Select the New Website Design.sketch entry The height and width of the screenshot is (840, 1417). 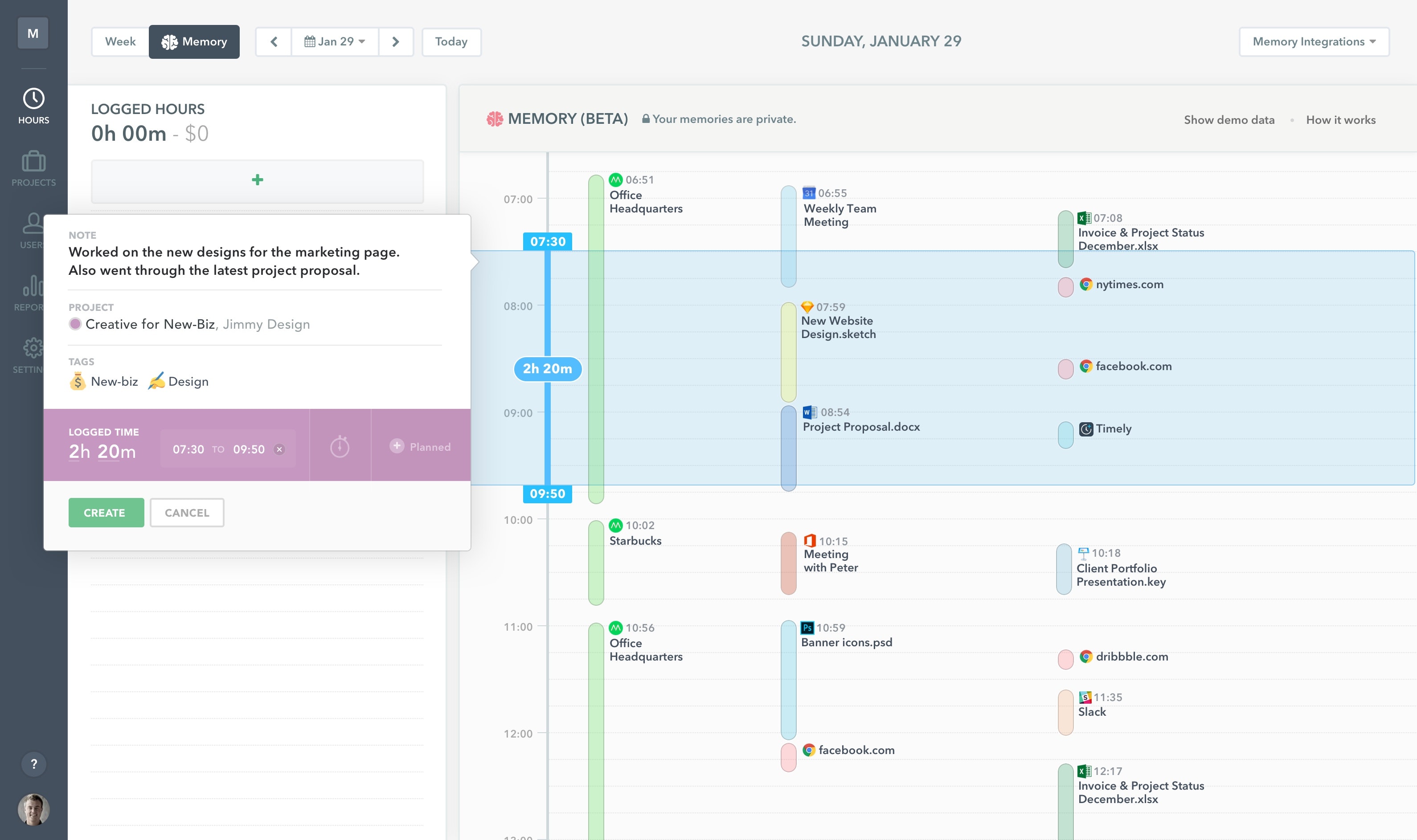tap(838, 327)
